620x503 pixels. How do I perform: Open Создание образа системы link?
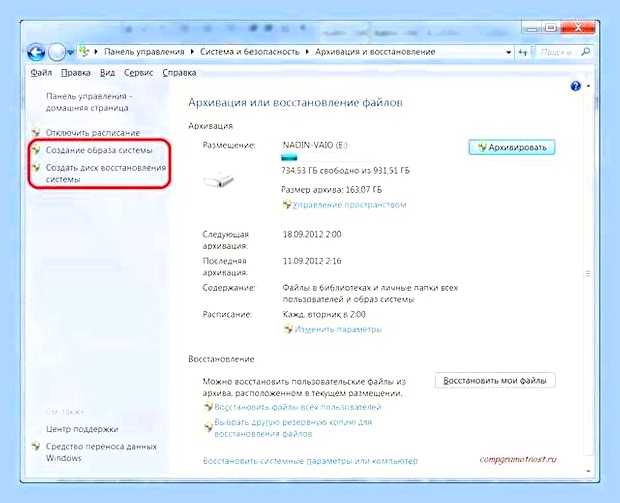coord(99,150)
